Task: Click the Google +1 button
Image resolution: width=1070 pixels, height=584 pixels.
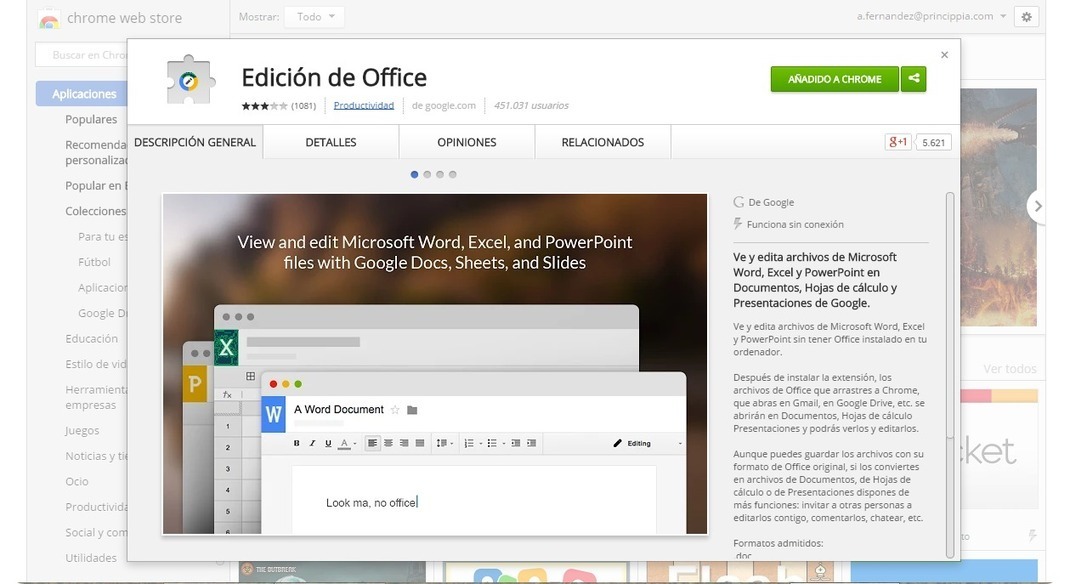Action: click(x=897, y=142)
